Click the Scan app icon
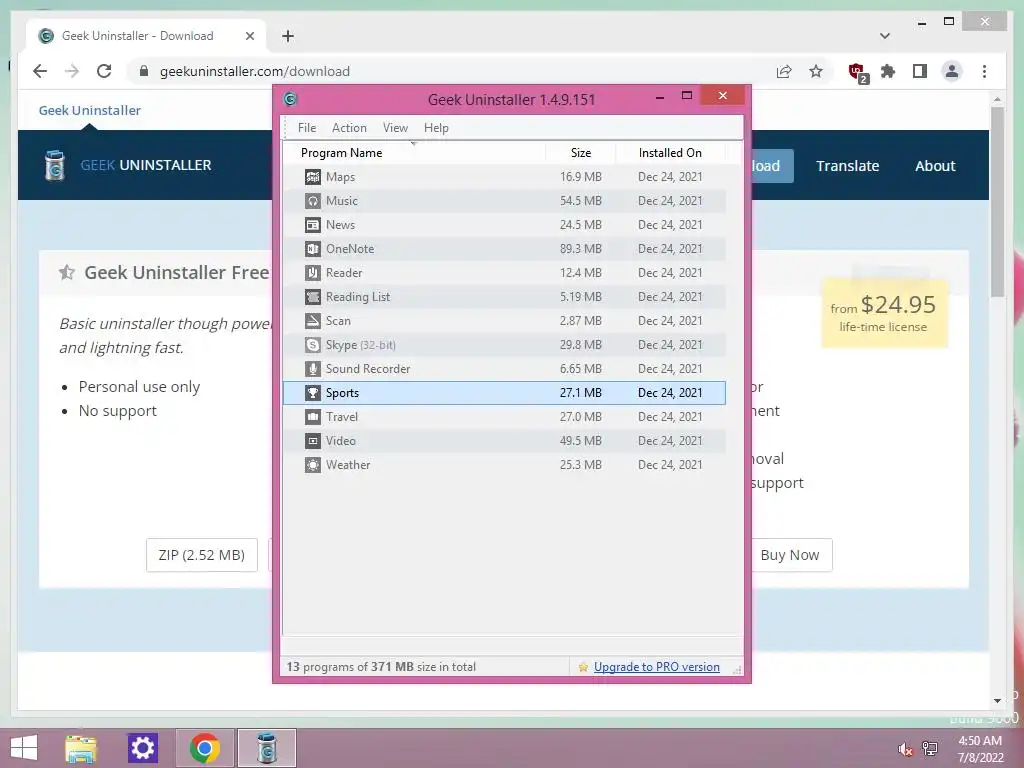 tap(313, 321)
